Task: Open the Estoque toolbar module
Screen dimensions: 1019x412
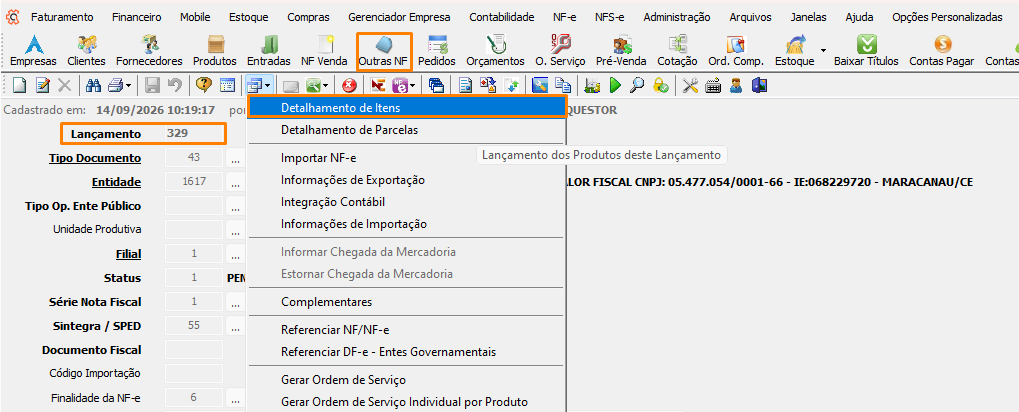Action: 794,52
